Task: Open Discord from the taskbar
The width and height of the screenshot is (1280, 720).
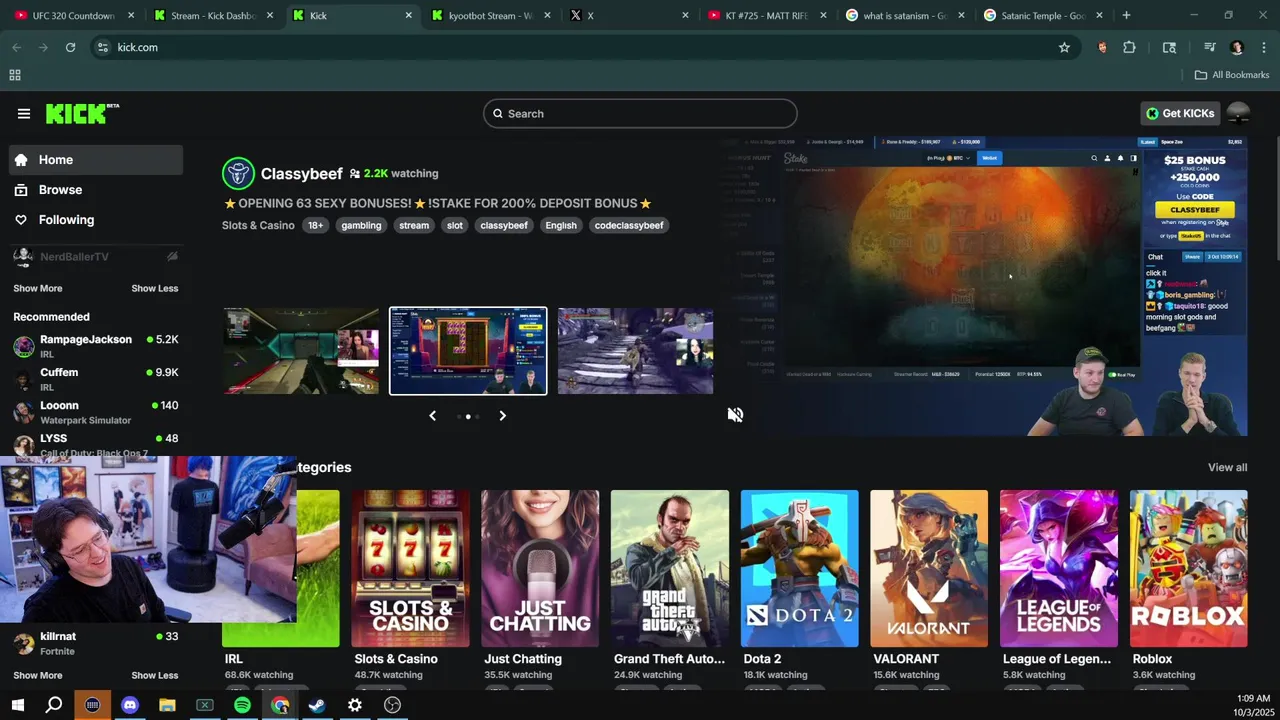Action: [x=130, y=705]
